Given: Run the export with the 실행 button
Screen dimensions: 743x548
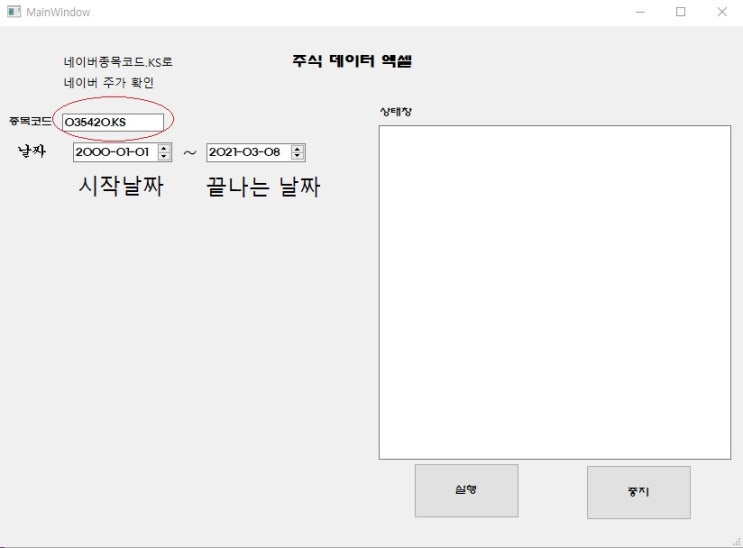Looking at the screenshot, I should pyautogui.click(x=466, y=490).
